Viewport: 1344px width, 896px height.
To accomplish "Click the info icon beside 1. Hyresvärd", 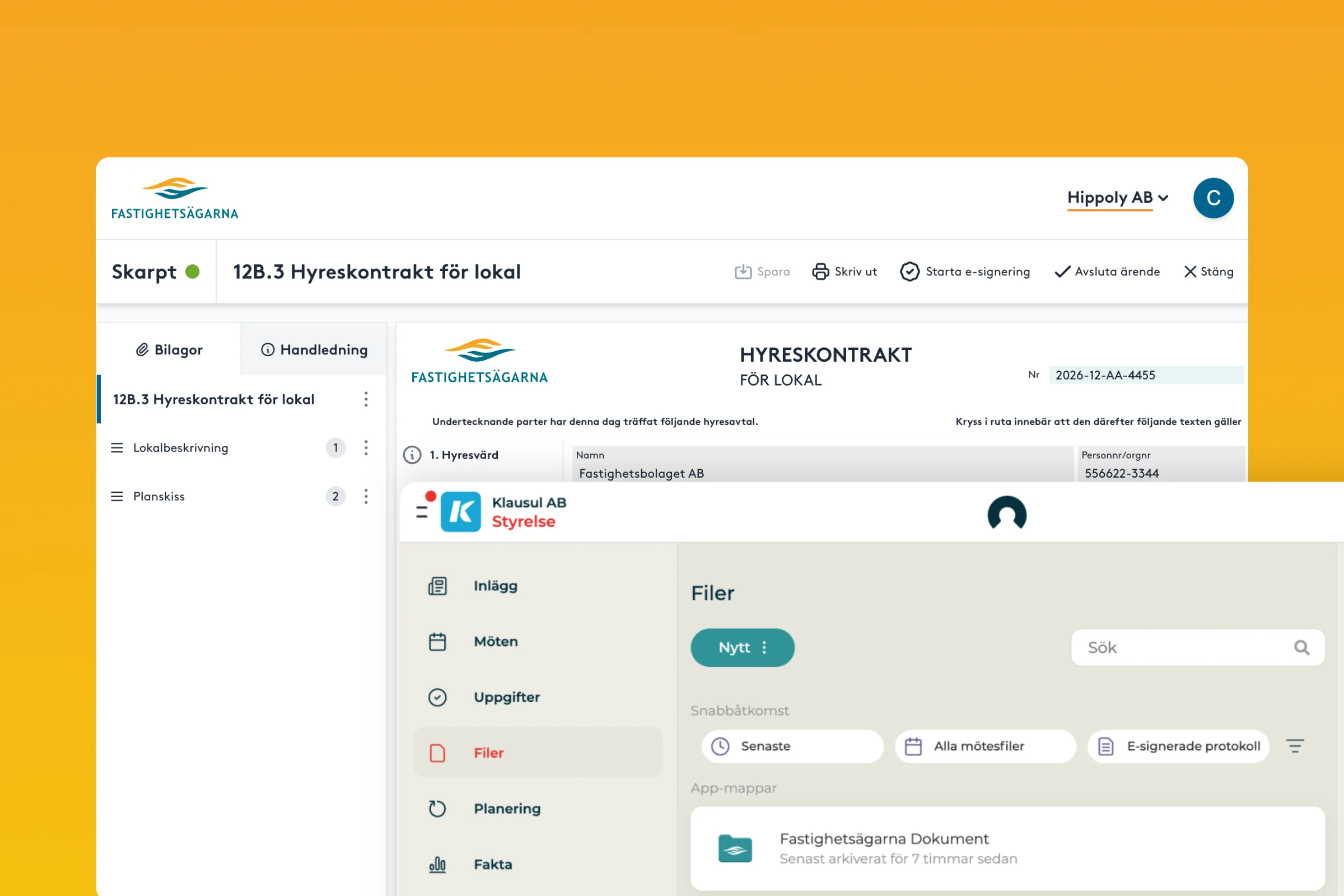I will 412,455.
